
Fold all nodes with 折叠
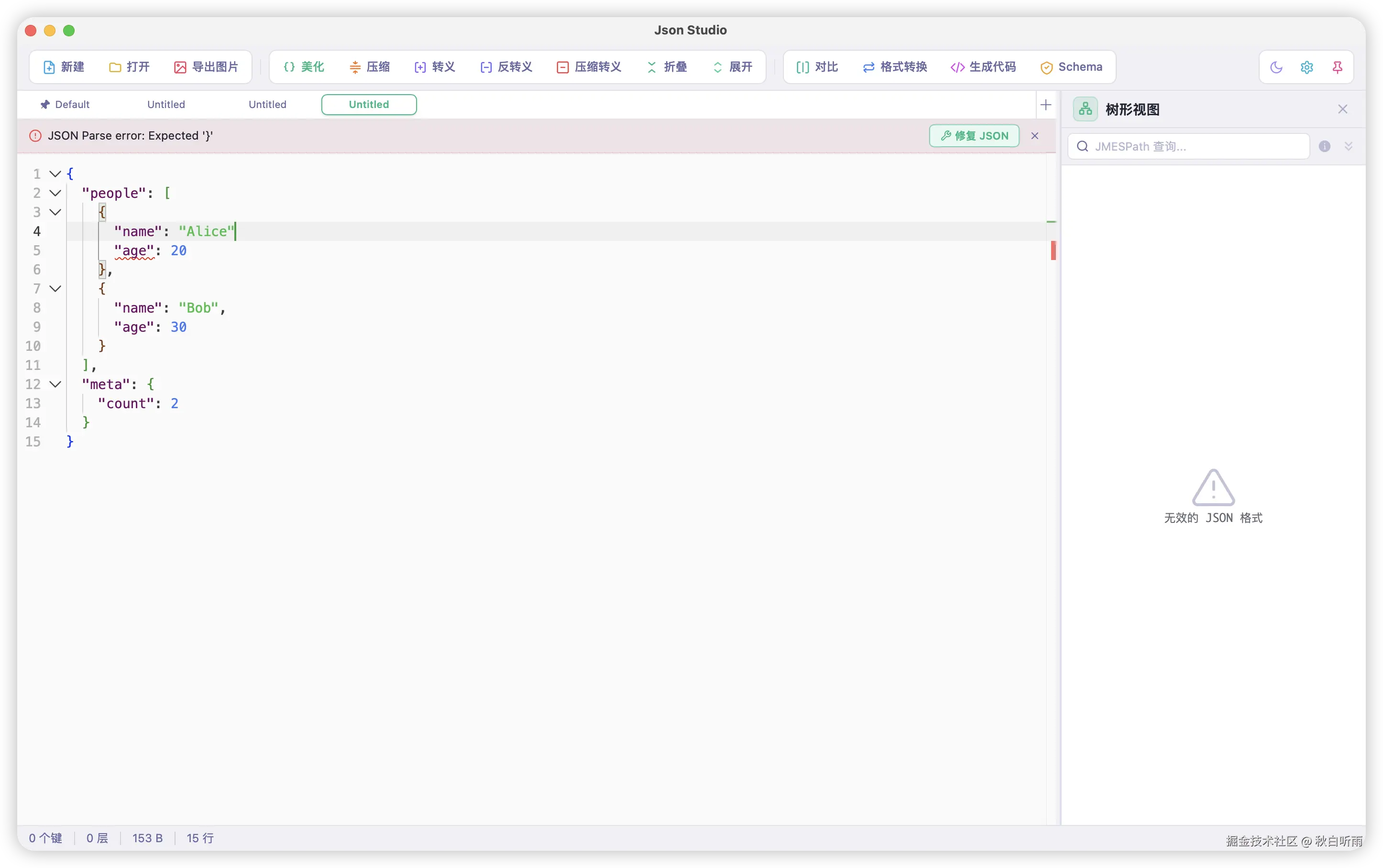[x=667, y=67]
